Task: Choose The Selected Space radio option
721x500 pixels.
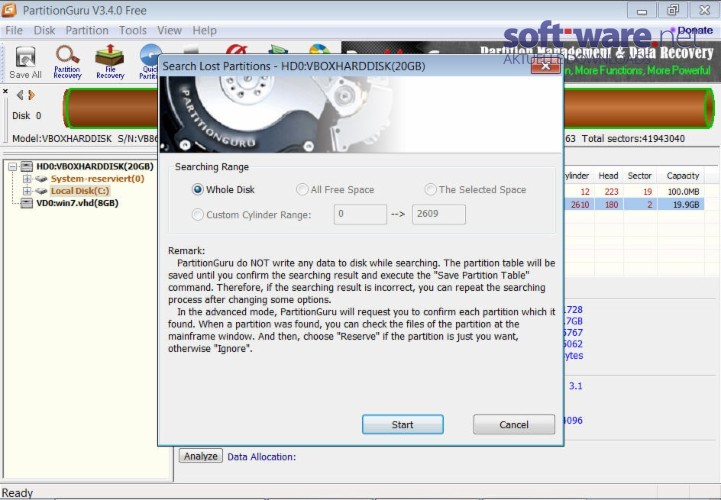Action: (430, 190)
